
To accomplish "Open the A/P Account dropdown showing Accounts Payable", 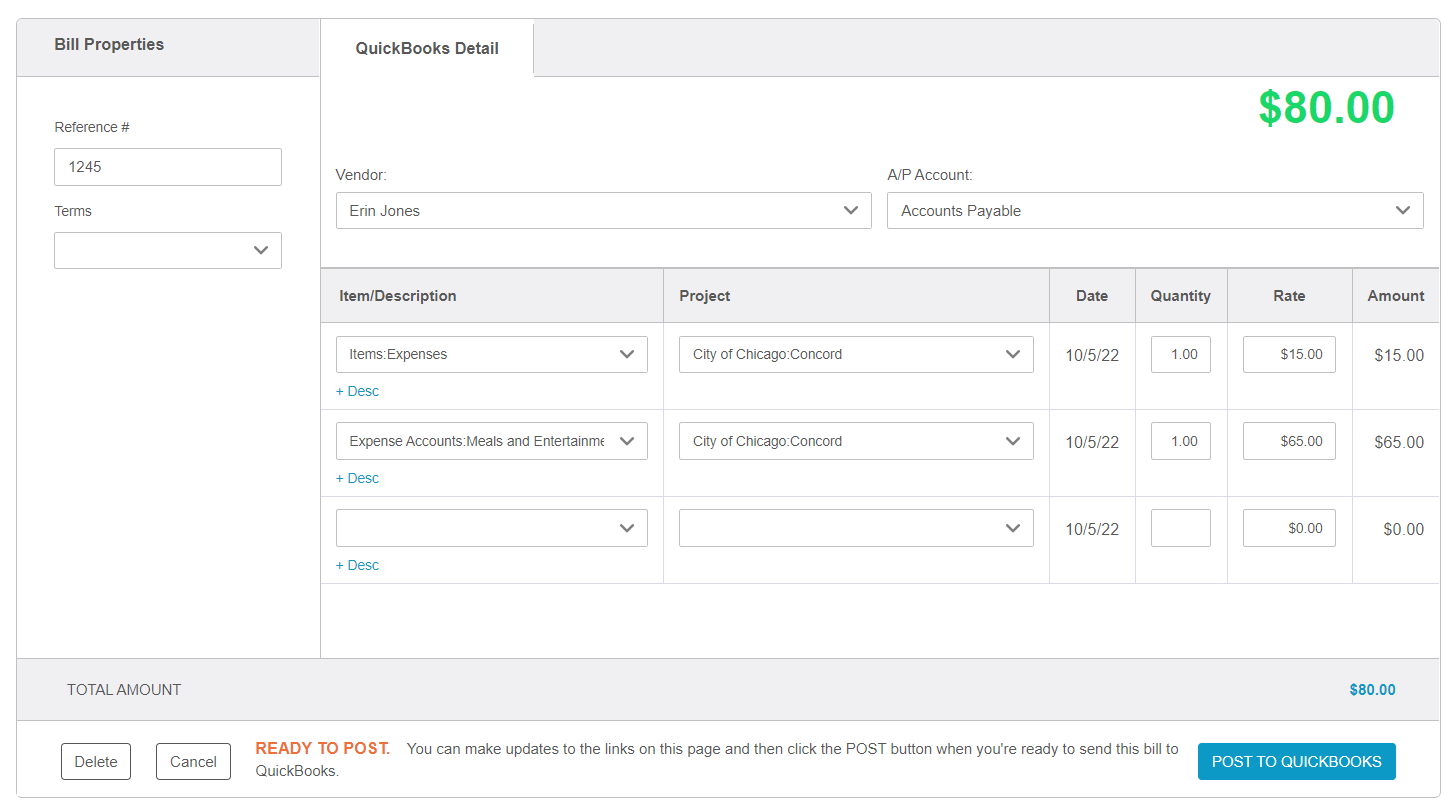I will pos(1155,211).
